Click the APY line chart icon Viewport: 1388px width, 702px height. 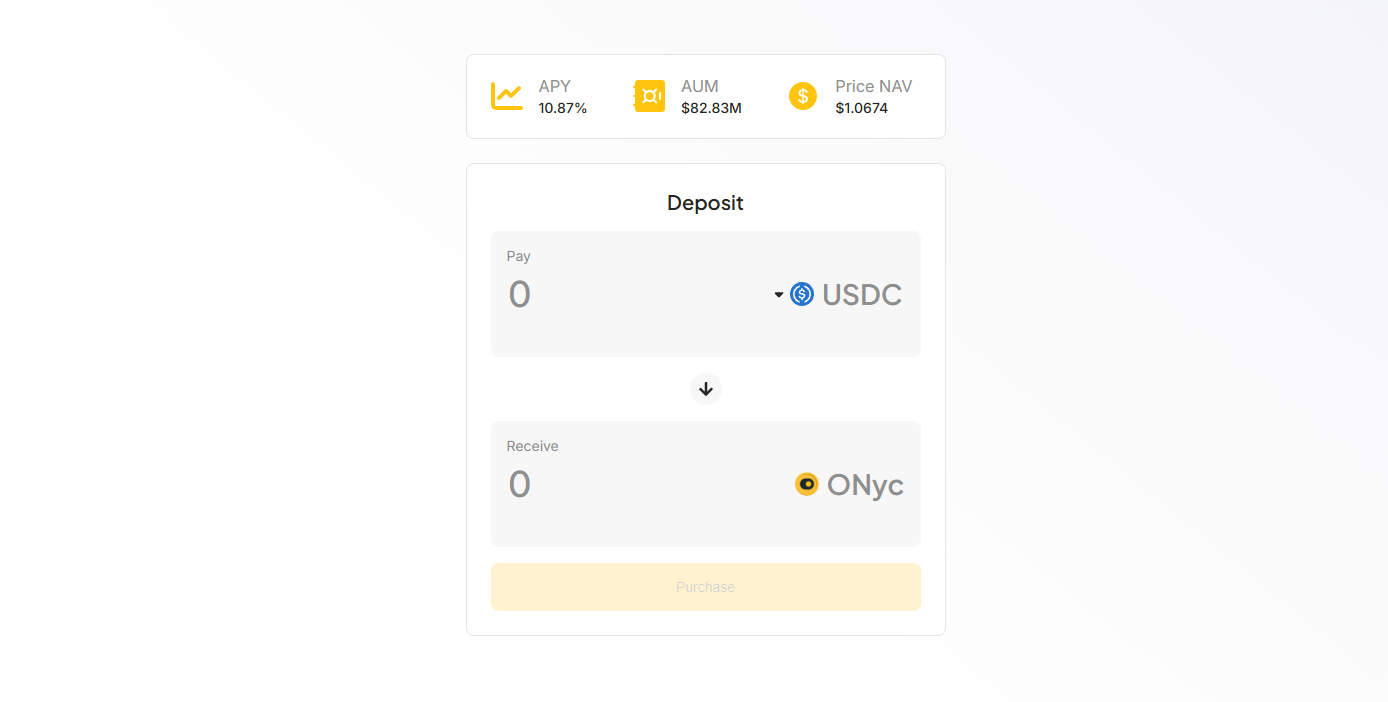tap(507, 96)
